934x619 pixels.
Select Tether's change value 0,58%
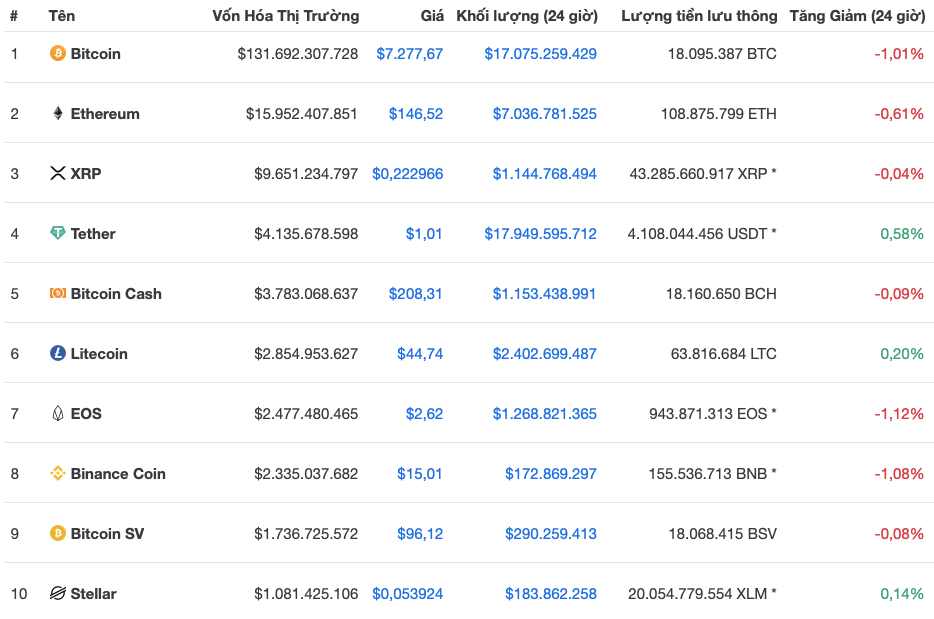[x=902, y=234]
